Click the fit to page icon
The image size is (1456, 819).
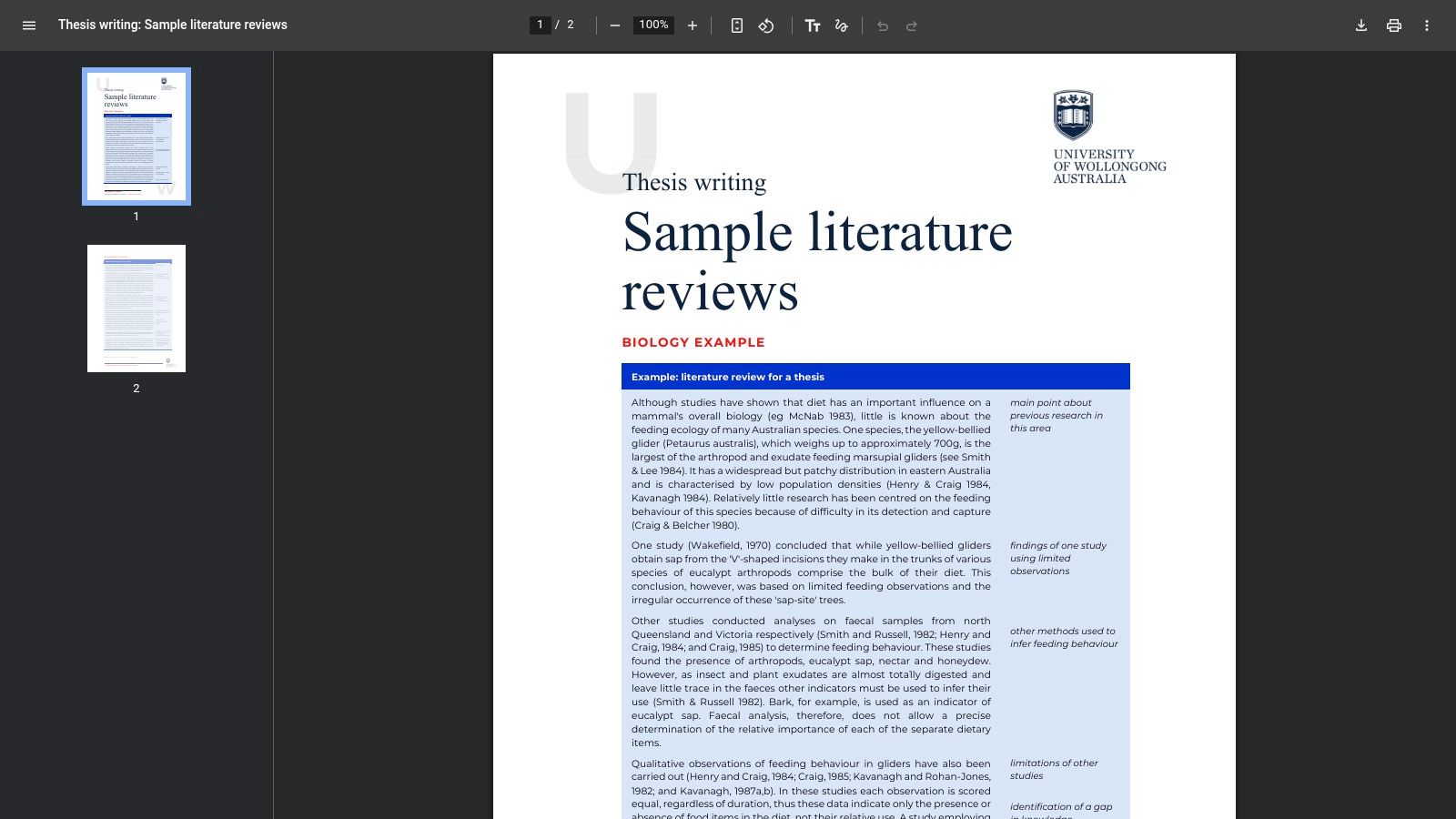tap(737, 25)
